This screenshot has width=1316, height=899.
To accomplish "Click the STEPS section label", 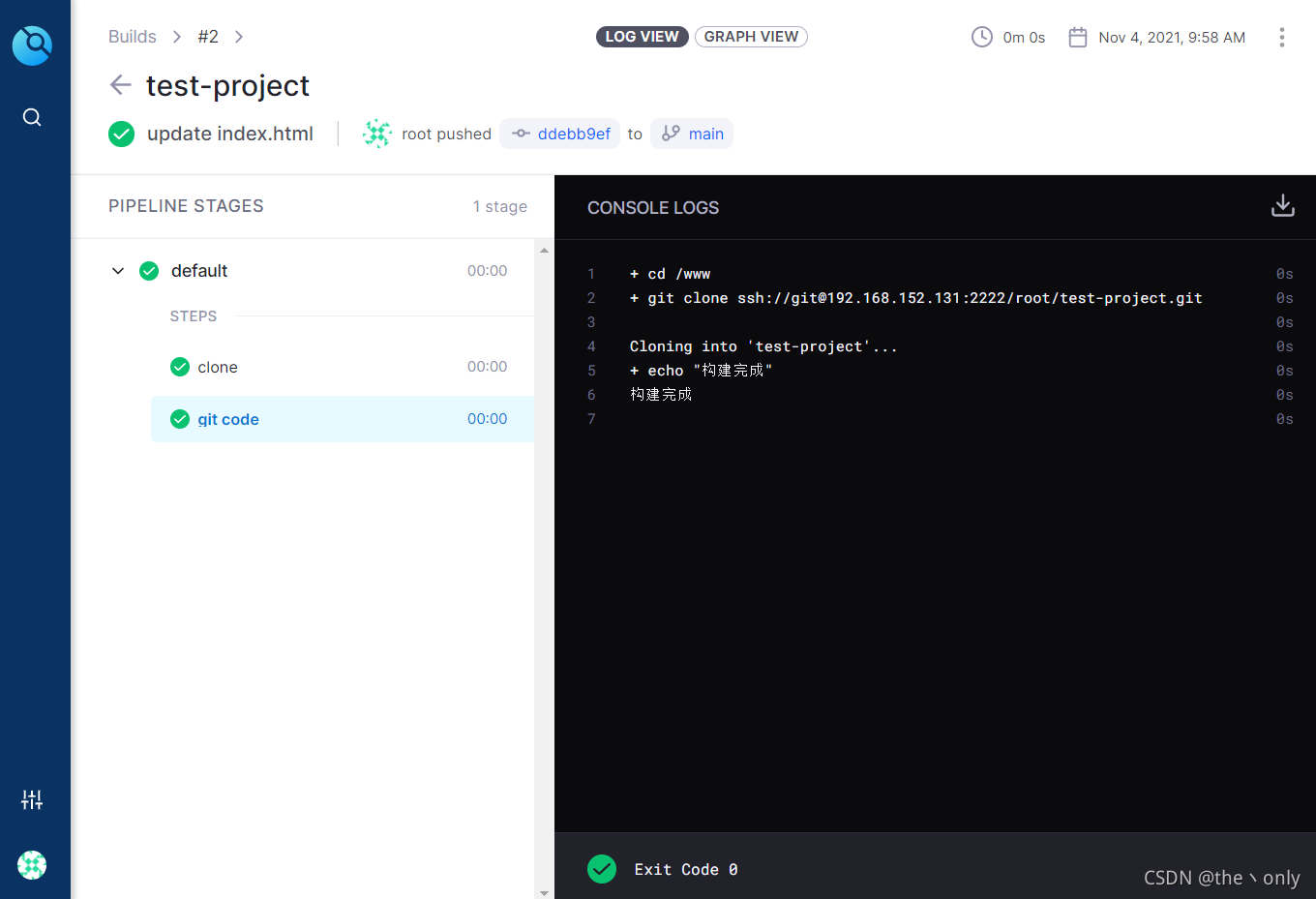I will point(194,316).
